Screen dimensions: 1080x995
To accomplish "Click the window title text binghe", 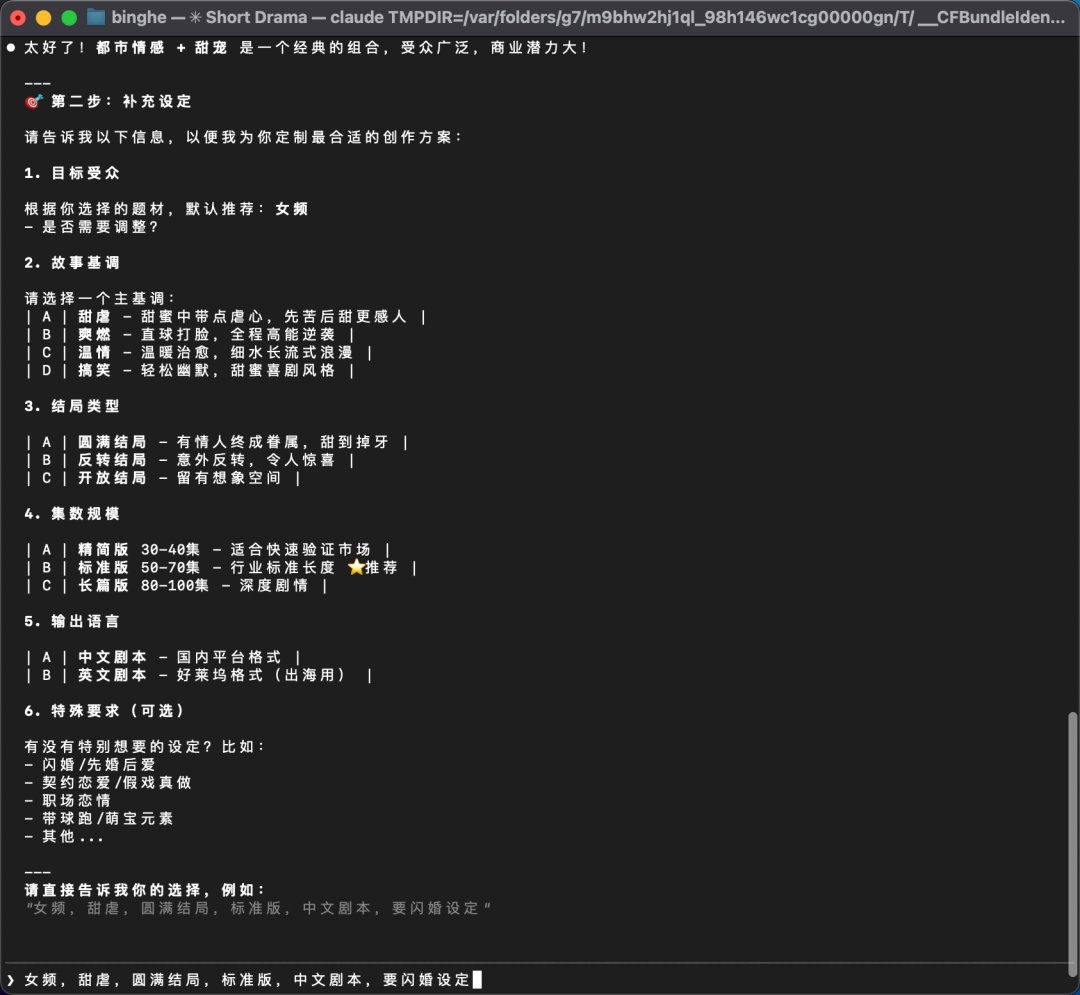I will coord(139,17).
